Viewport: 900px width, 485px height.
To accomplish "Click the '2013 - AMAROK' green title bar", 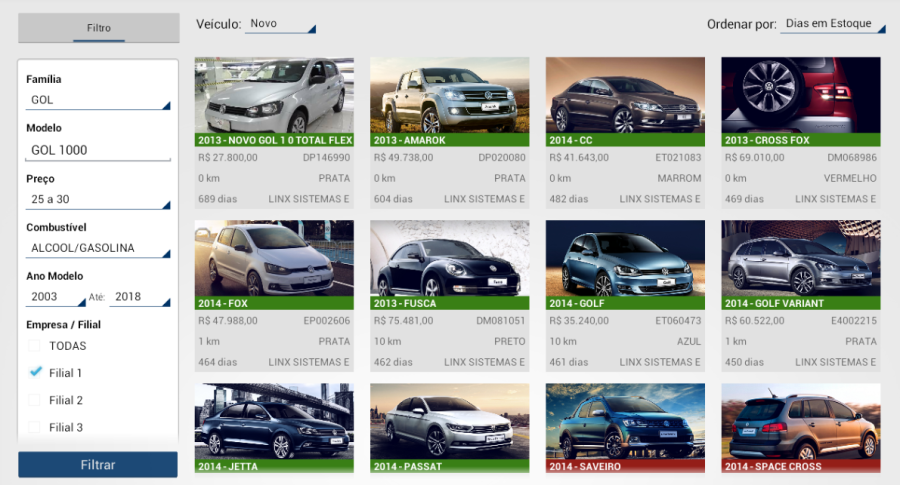I will (x=450, y=140).
